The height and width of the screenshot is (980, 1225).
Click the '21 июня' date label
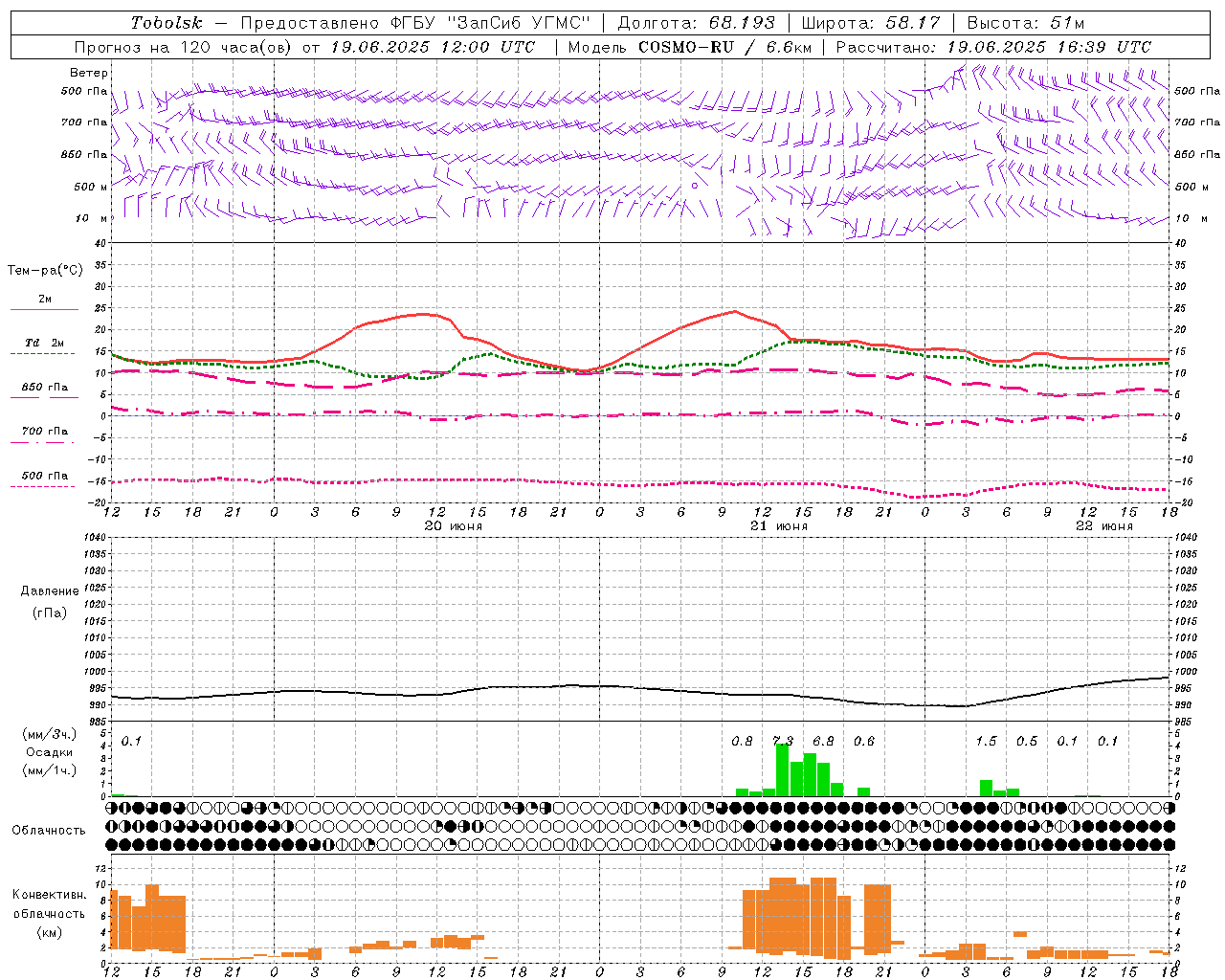click(x=778, y=525)
